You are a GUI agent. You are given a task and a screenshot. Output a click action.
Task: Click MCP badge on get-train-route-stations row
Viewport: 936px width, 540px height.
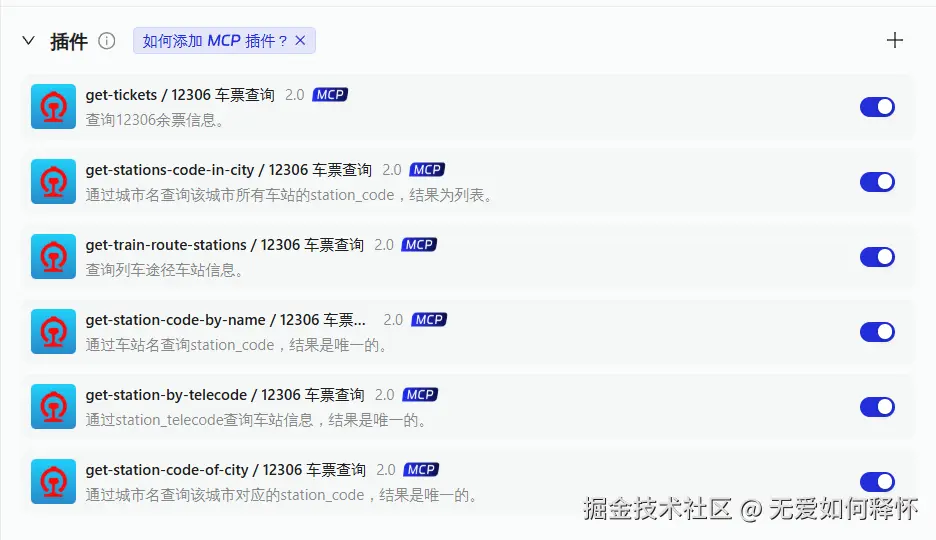[419, 245]
